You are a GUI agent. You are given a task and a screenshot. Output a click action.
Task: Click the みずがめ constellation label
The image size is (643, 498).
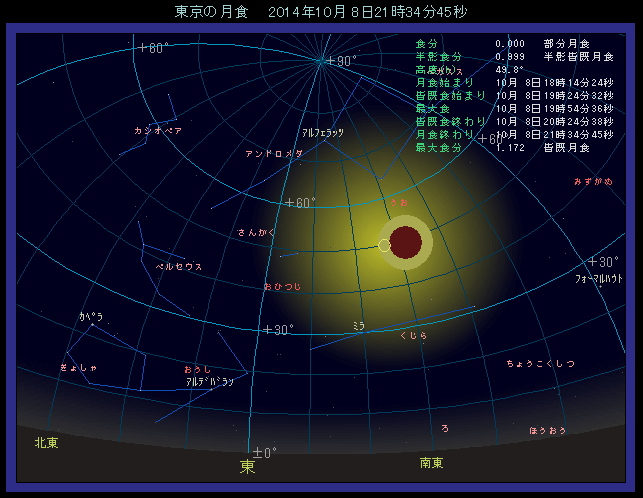point(593,182)
